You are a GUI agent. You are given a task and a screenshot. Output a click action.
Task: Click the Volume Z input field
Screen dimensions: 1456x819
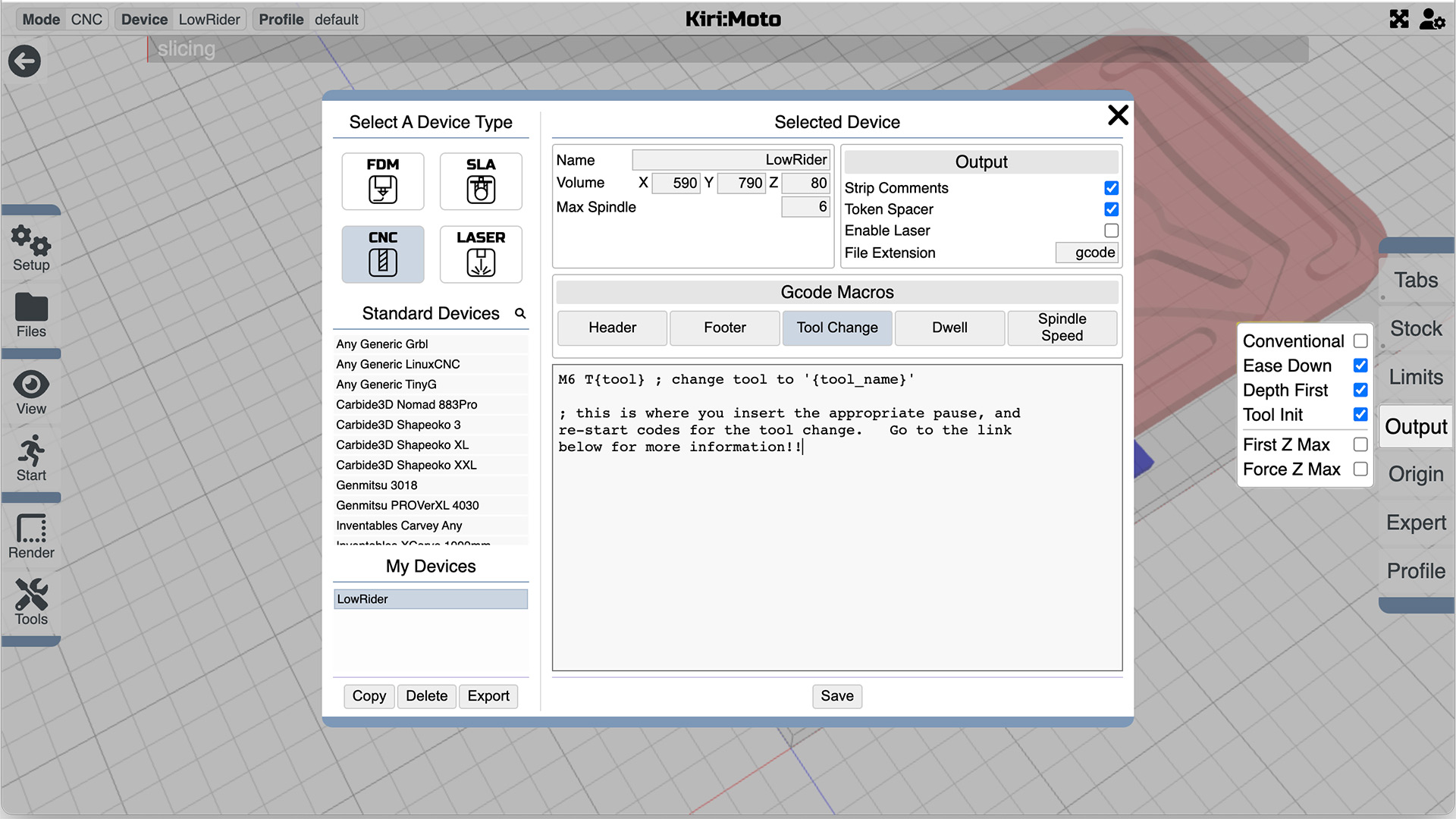(x=806, y=183)
